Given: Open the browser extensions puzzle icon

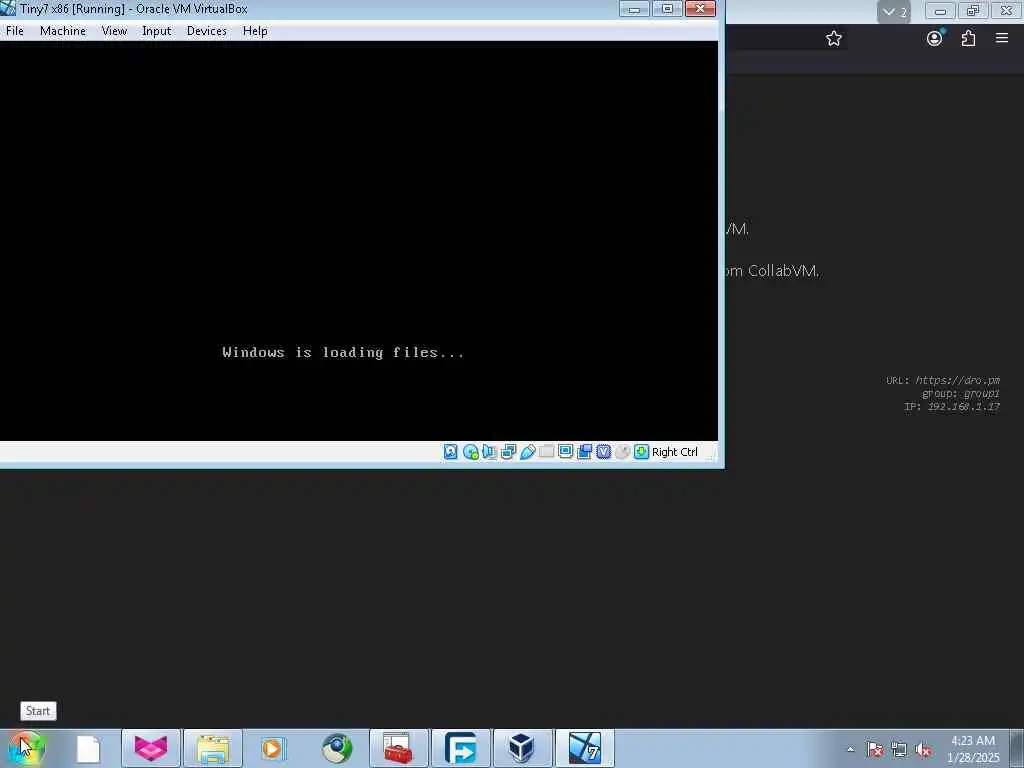Looking at the screenshot, I should (x=968, y=39).
